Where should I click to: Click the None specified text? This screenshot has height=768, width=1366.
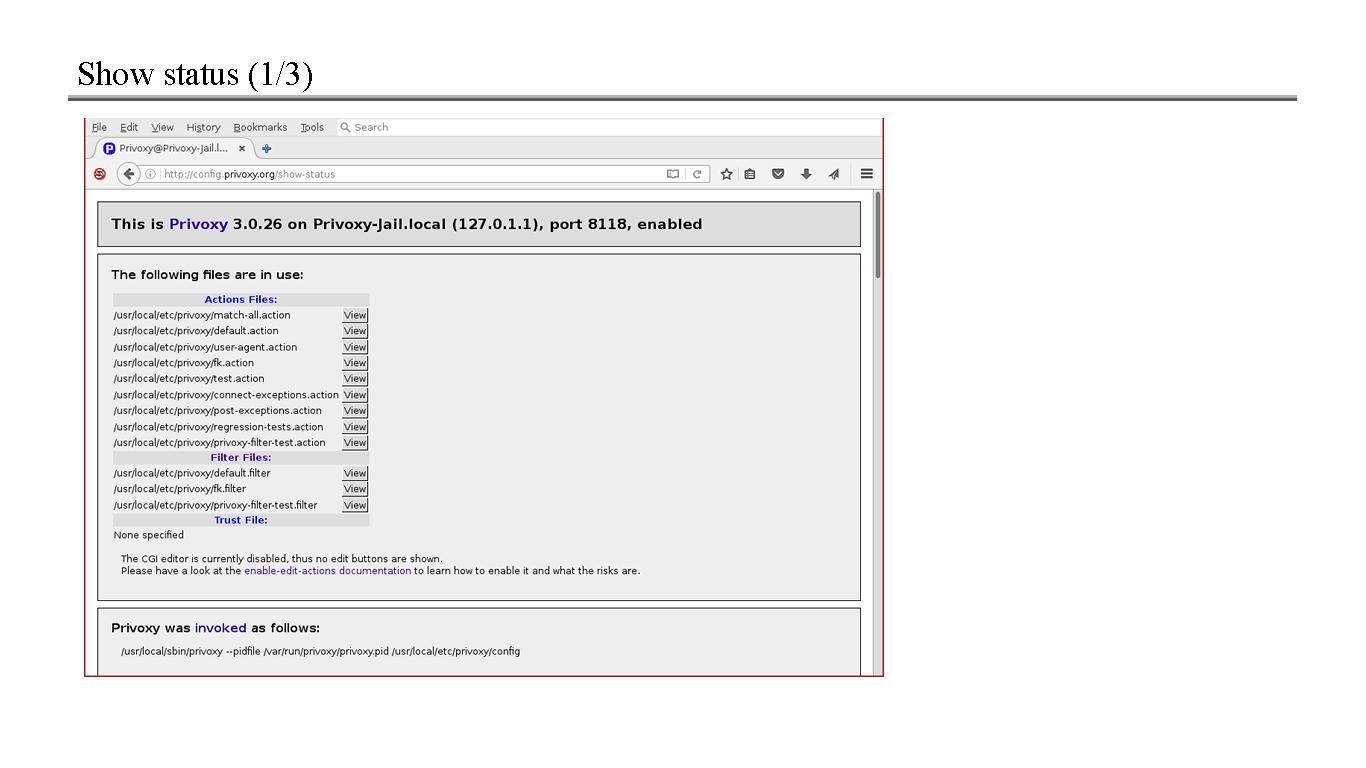click(149, 535)
